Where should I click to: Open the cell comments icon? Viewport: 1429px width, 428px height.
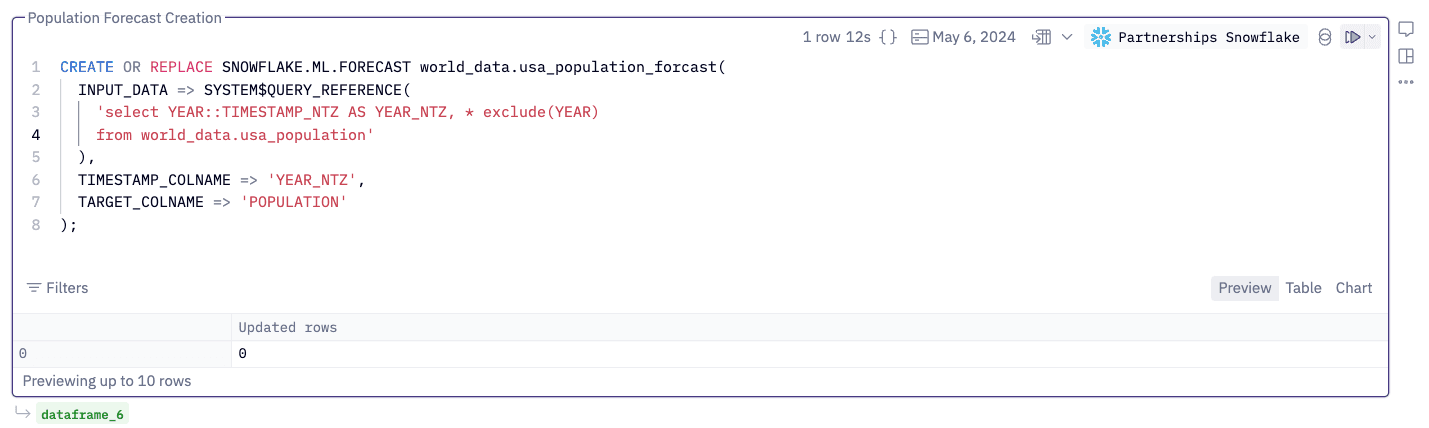pos(1406,29)
